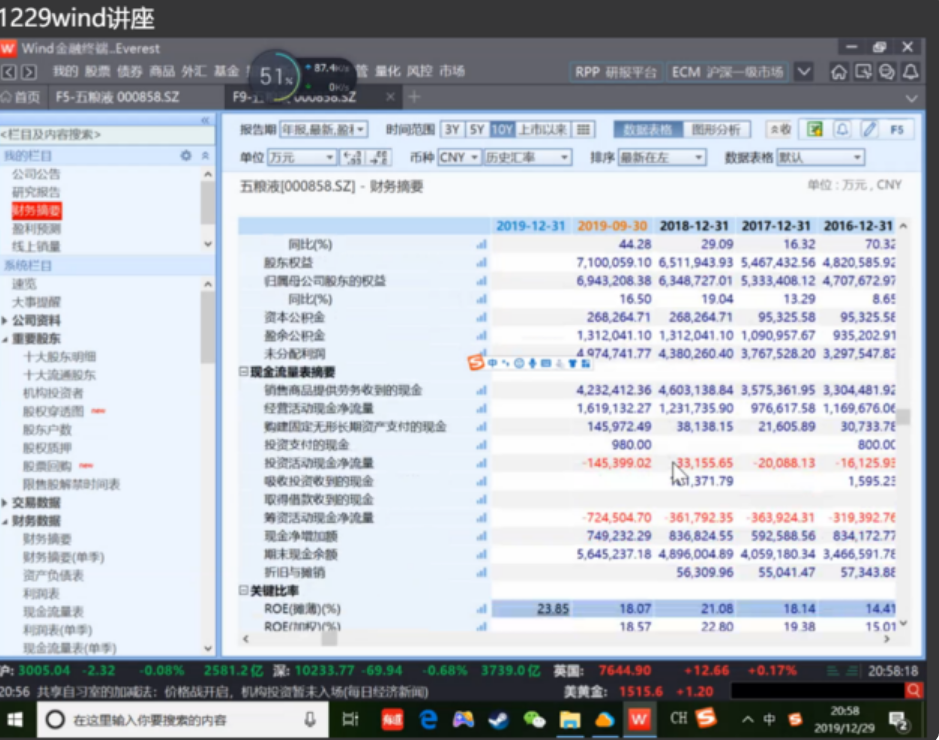Open the 历史汇率 dropdown
This screenshot has width=939, height=740.
pyautogui.click(x=526, y=157)
